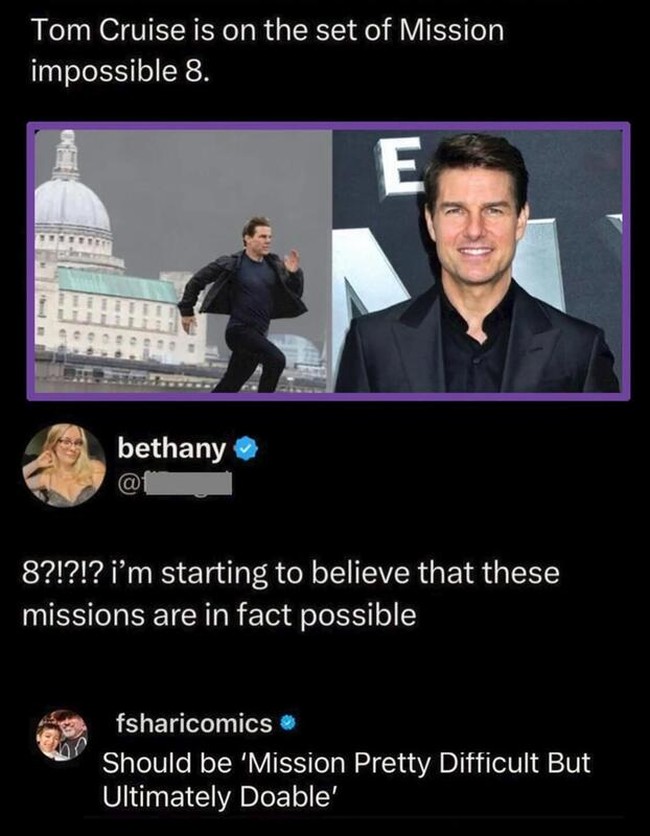This screenshot has height=836, width=650.
Task: Open the smiling portrait photo on the right
Action: [477, 262]
